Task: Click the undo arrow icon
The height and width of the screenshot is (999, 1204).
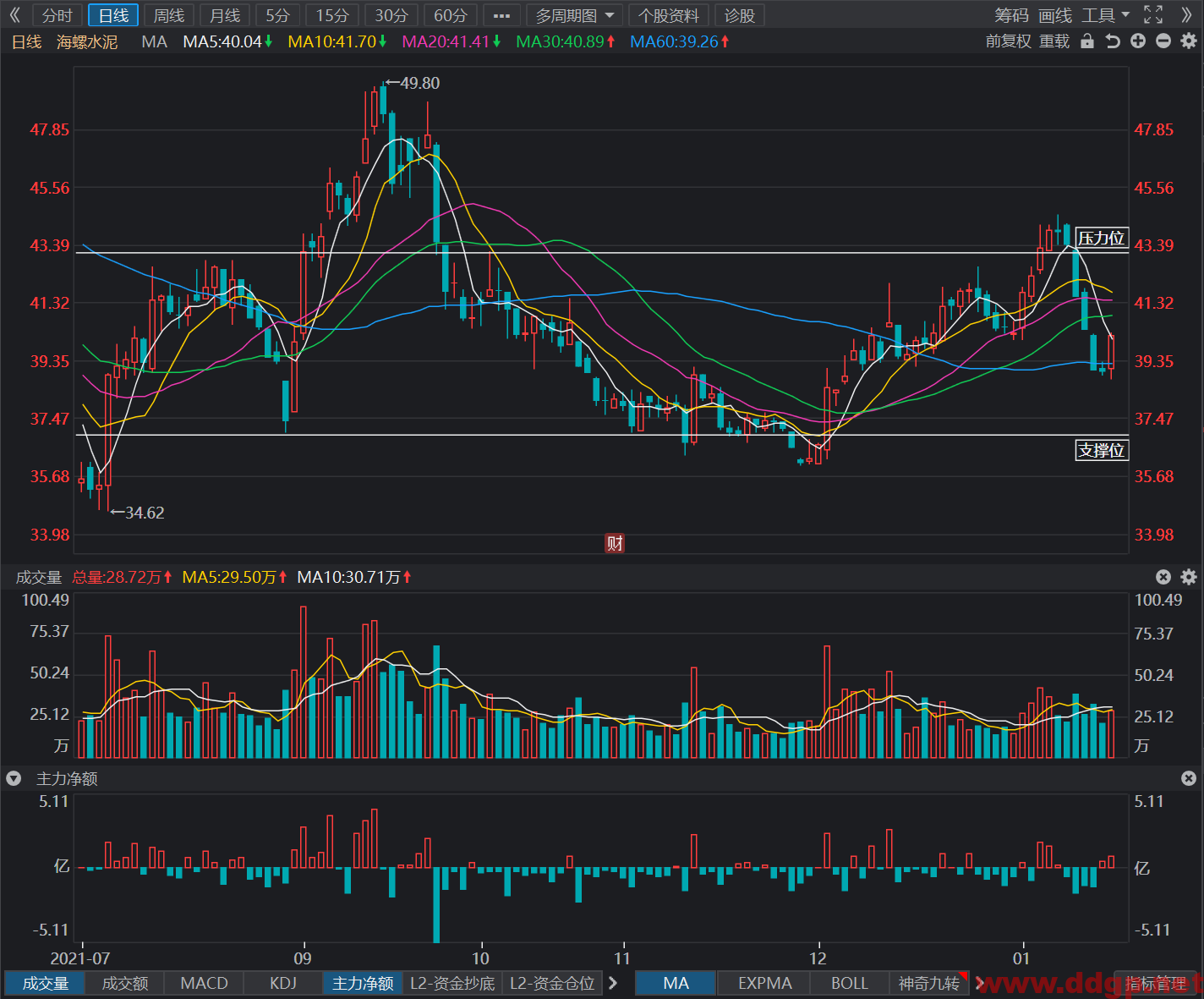Action: 1113,41
